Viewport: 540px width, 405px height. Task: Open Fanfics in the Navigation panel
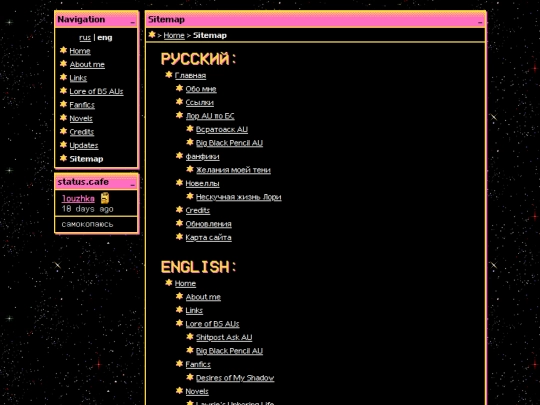(x=82, y=105)
